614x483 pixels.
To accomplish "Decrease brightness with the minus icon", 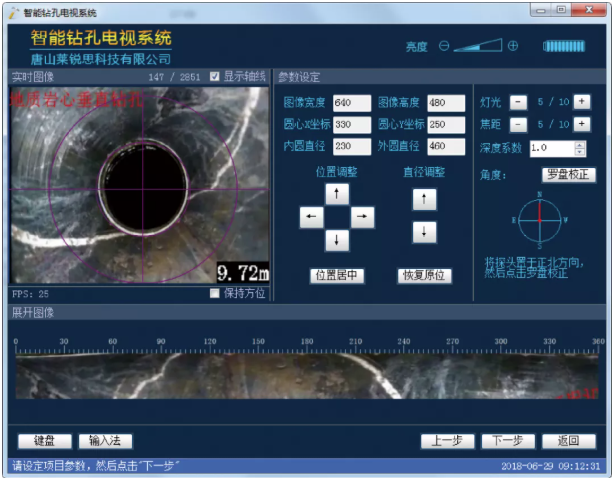I will point(444,46).
